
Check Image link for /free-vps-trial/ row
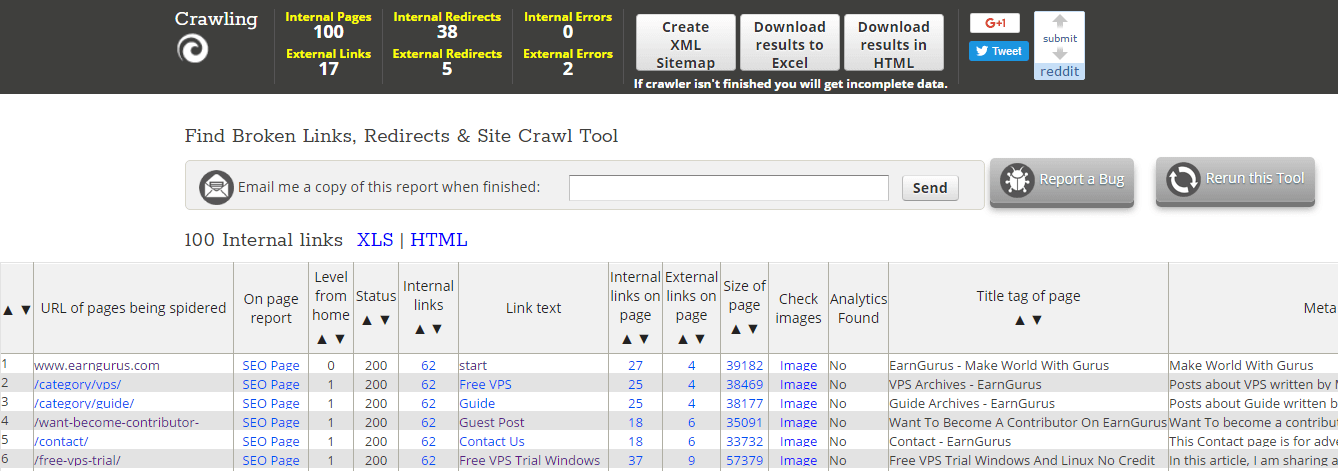[x=798, y=461]
